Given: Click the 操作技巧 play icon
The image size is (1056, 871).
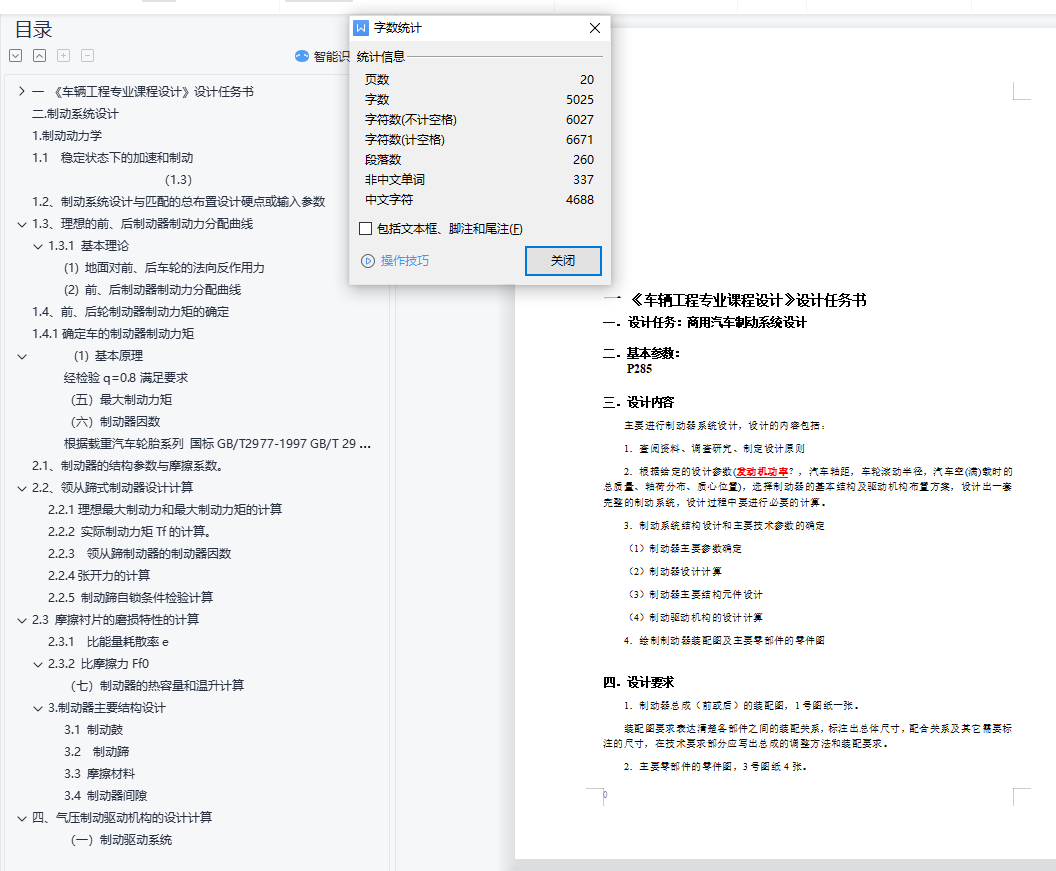Looking at the screenshot, I should tap(368, 261).
